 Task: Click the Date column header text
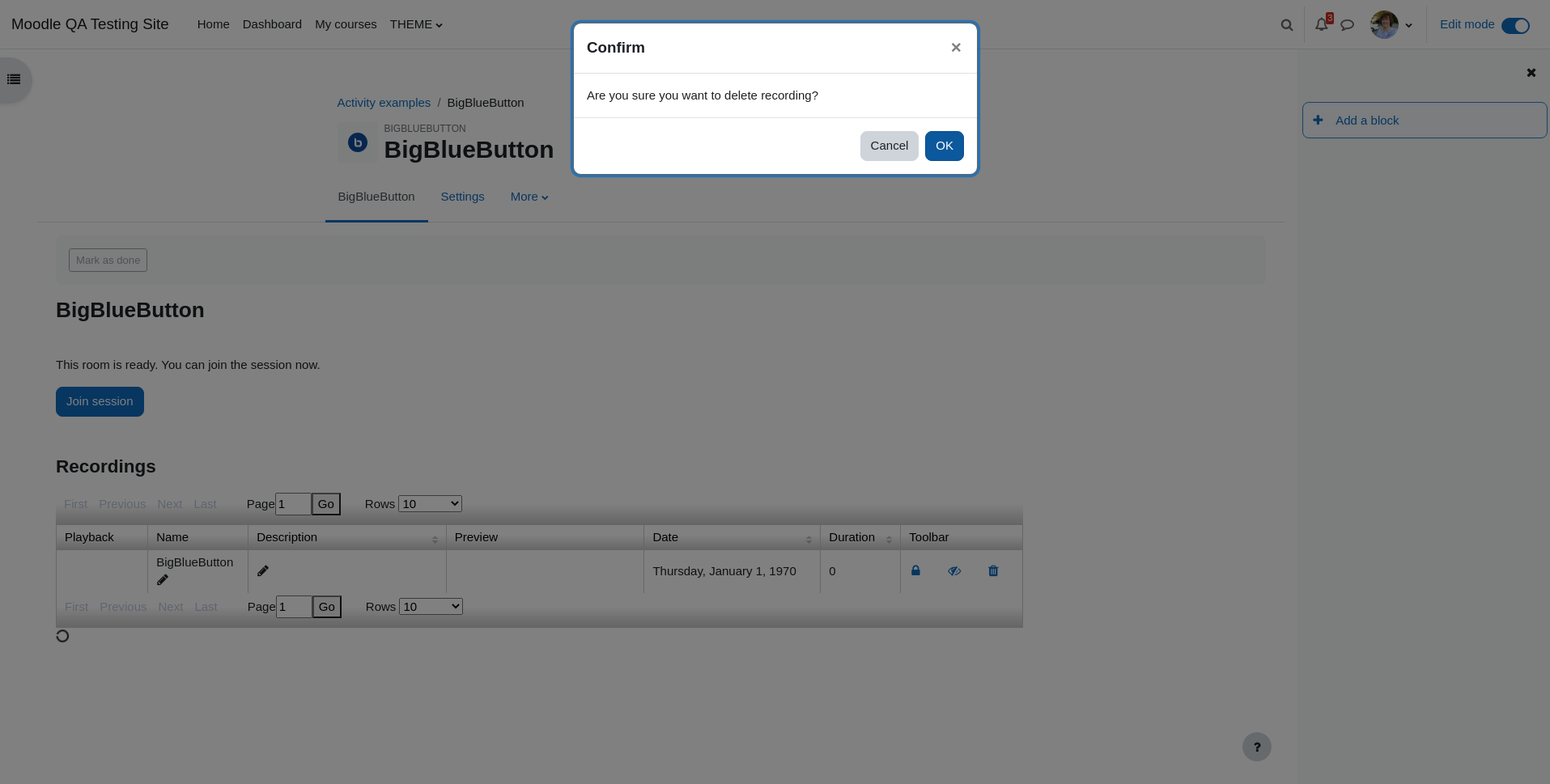coord(665,537)
